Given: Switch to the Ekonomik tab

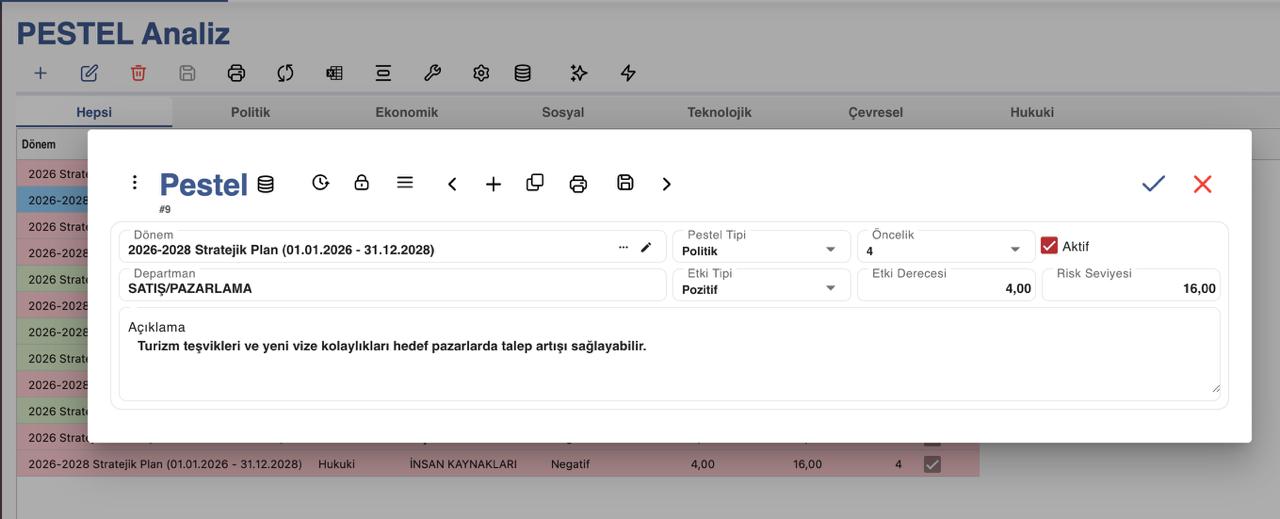Looking at the screenshot, I should [x=406, y=112].
